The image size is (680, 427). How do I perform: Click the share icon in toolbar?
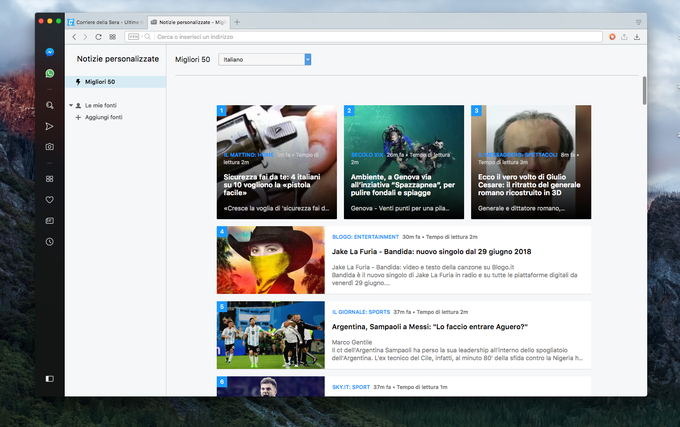pyautogui.click(x=624, y=37)
